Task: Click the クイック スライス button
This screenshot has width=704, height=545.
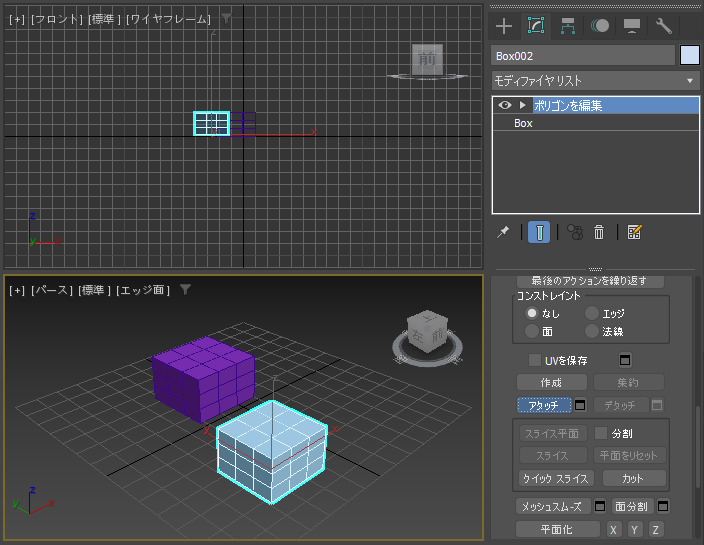Action: (556, 479)
